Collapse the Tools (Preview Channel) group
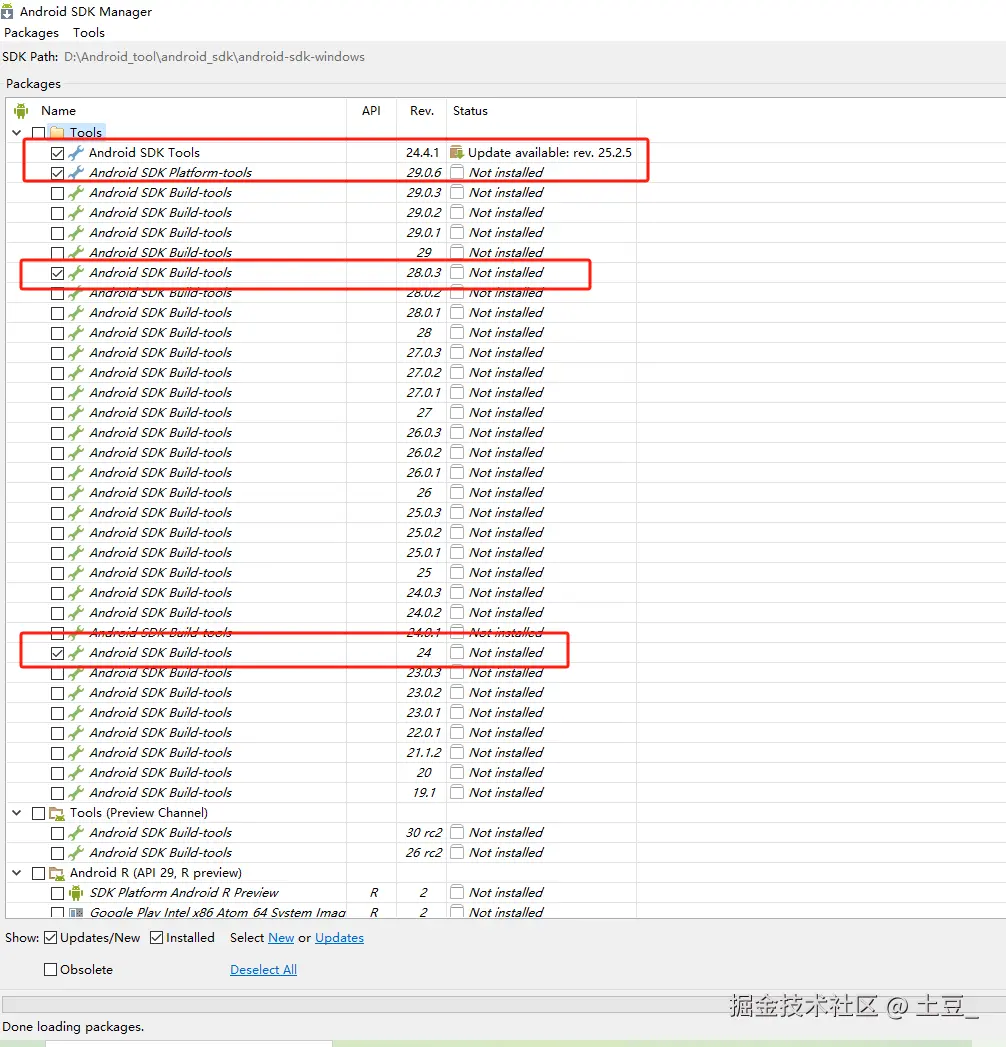Viewport: 1006px width, 1047px height. pos(17,813)
